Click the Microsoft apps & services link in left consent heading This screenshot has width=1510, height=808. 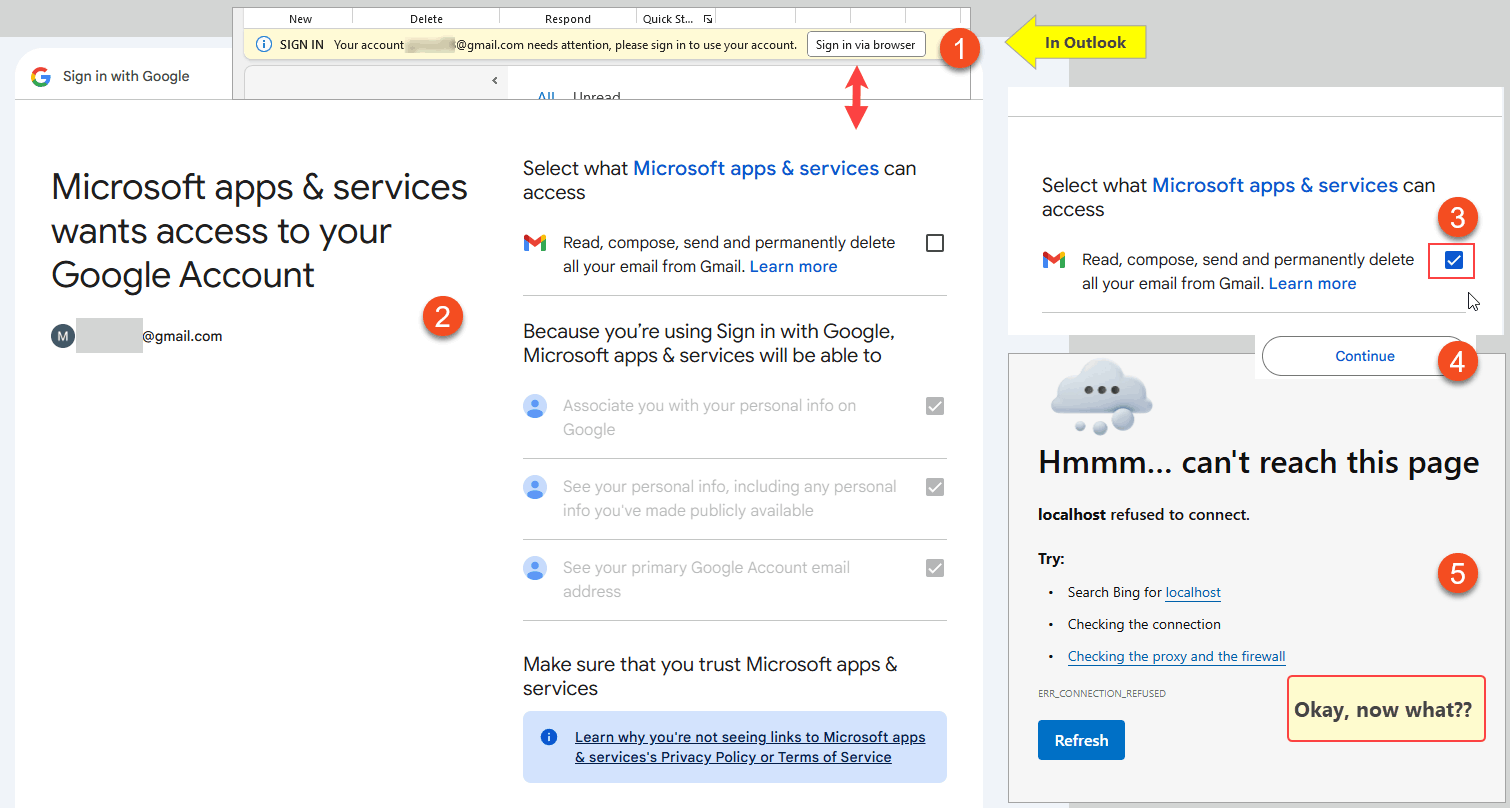[756, 168]
